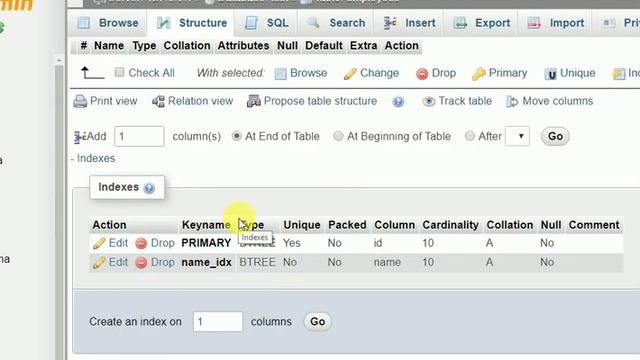Click the Insert tab icon
Screen dimensions: 640x360
(390, 23)
